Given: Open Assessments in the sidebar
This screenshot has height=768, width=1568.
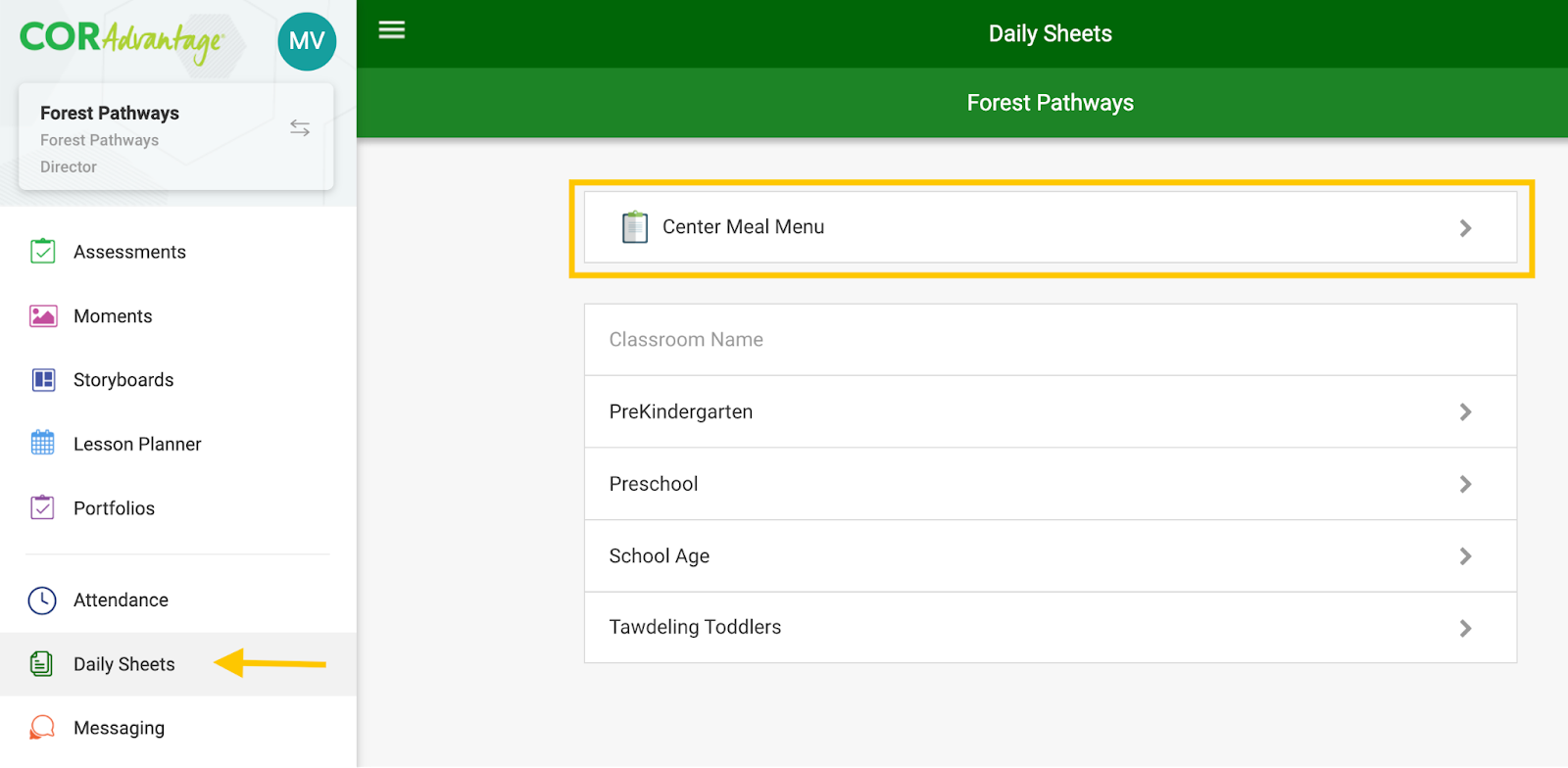Looking at the screenshot, I should pyautogui.click(x=178, y=253).
